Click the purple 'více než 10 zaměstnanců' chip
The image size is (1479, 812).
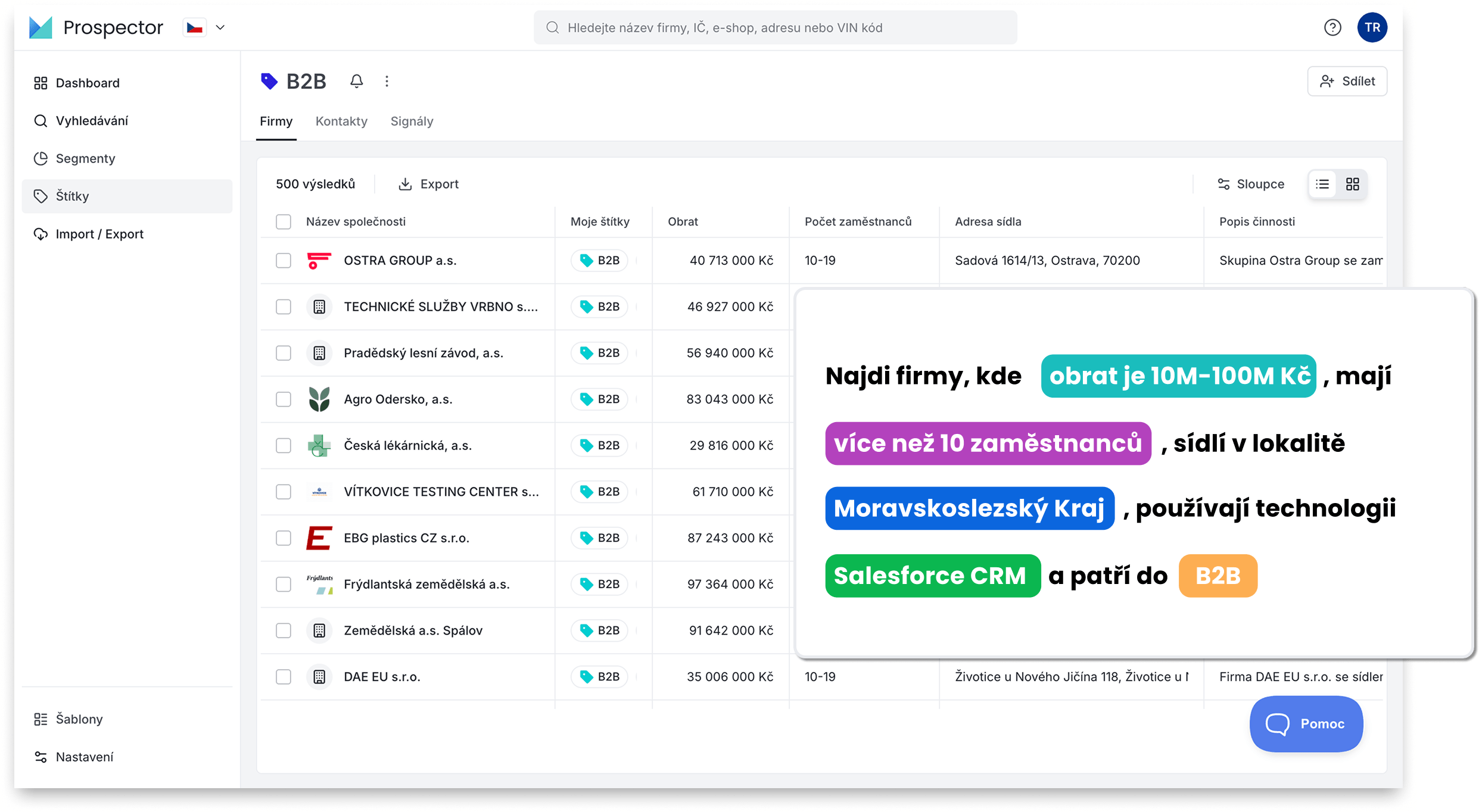pos(988,443)
